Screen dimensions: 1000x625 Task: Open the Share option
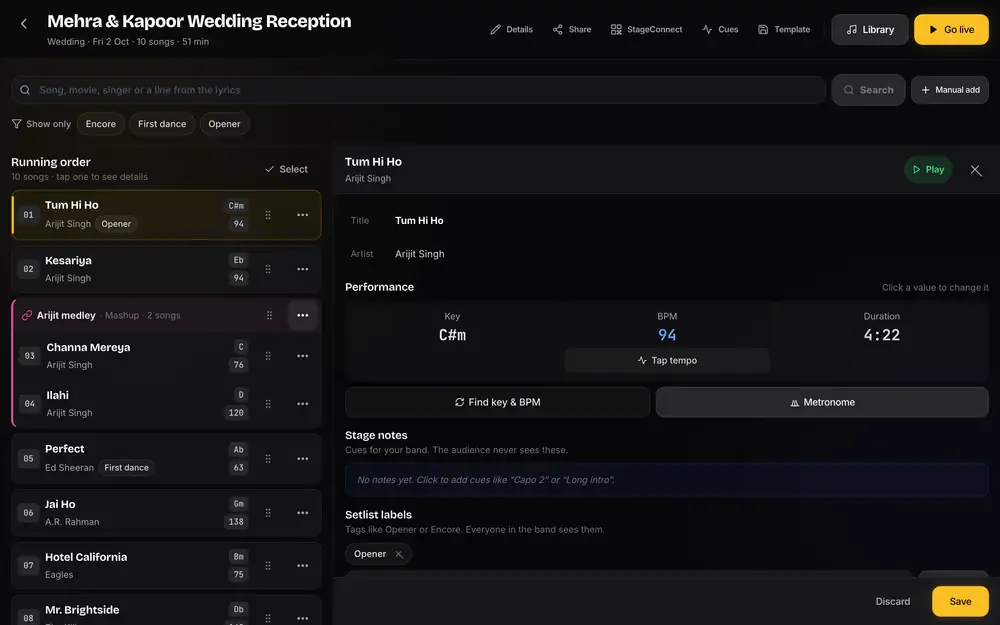click(x=572, y=29)
